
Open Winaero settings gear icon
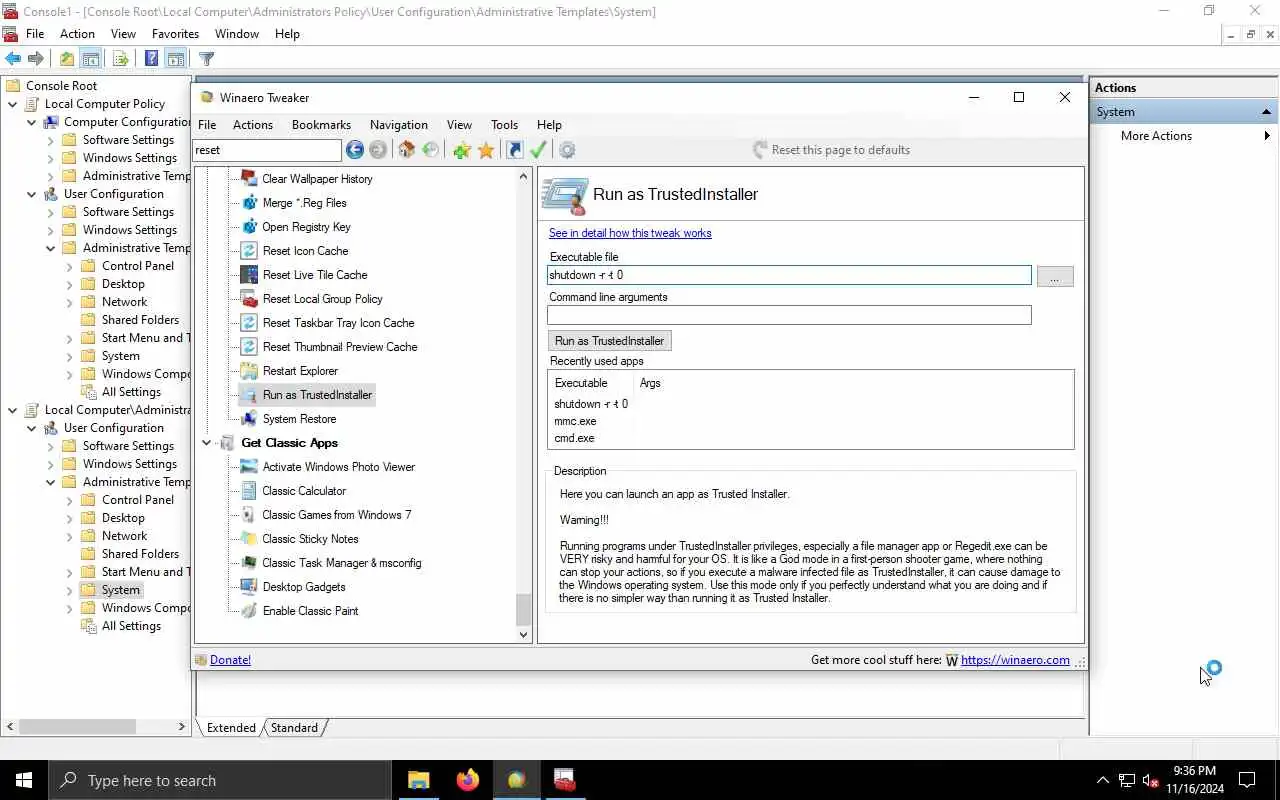click(567, 150)
